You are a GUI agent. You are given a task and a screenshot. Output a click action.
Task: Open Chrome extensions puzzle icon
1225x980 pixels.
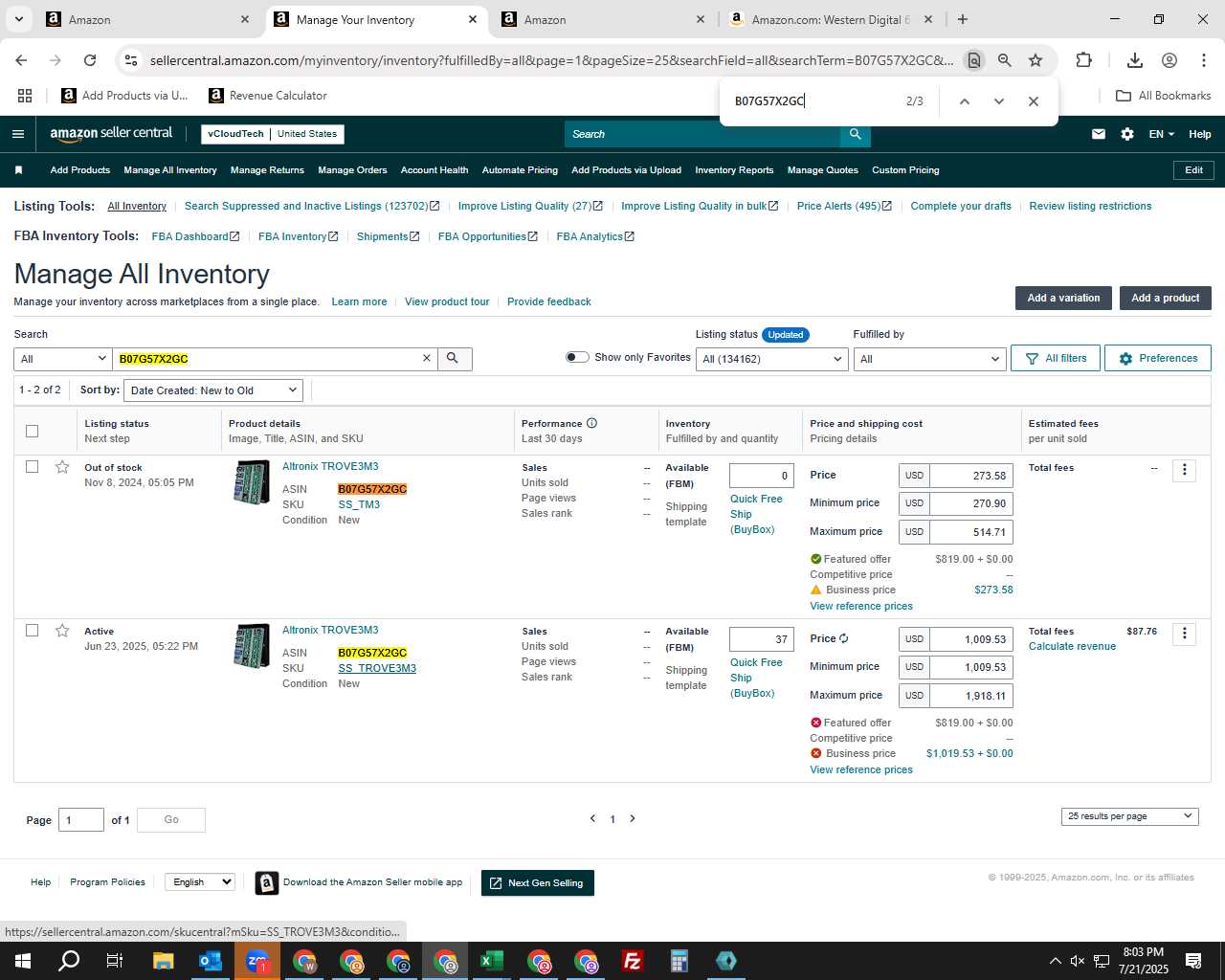(x=1083, y=60)
